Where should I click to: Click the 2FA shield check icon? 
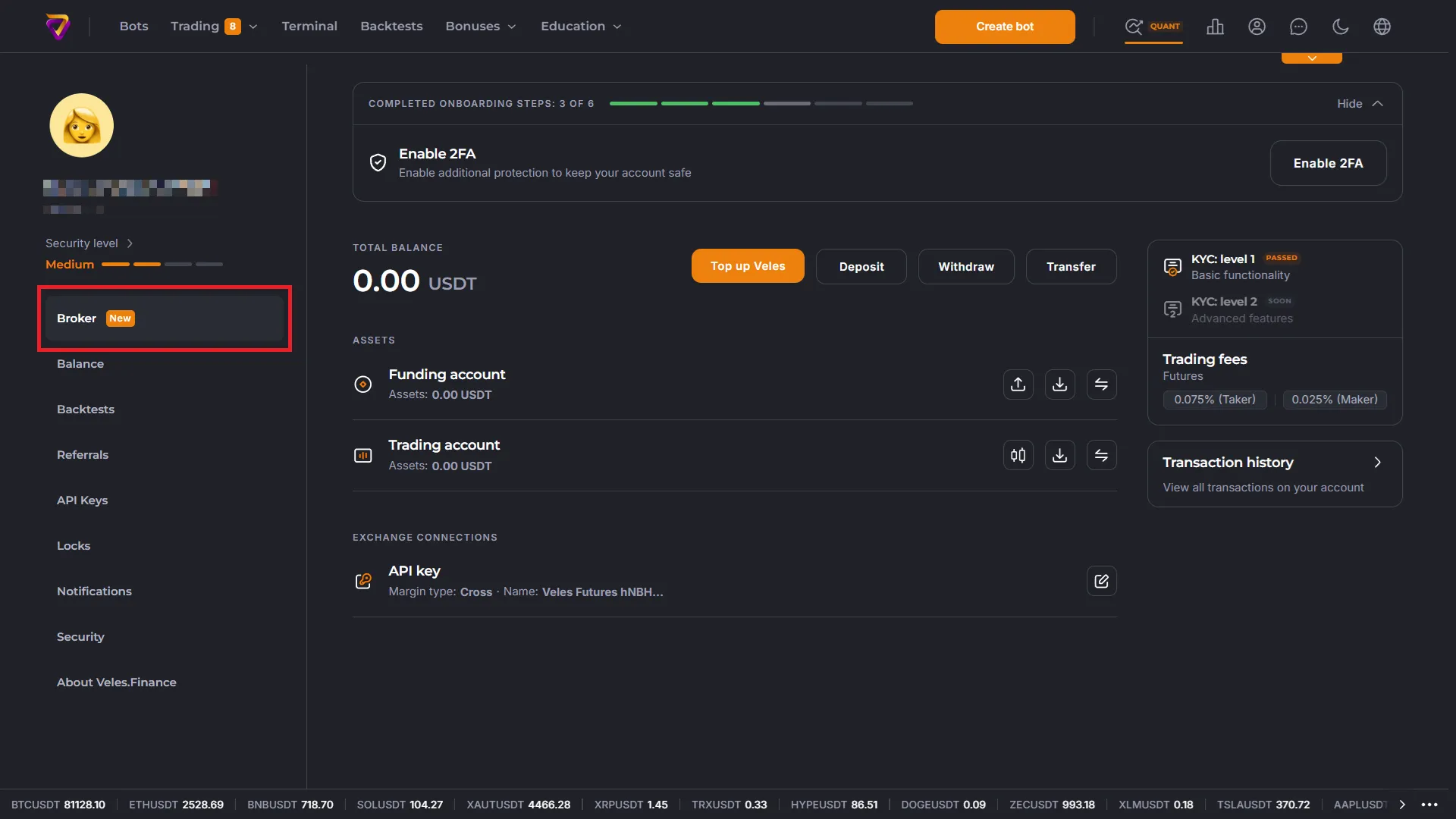click(378, 162)
